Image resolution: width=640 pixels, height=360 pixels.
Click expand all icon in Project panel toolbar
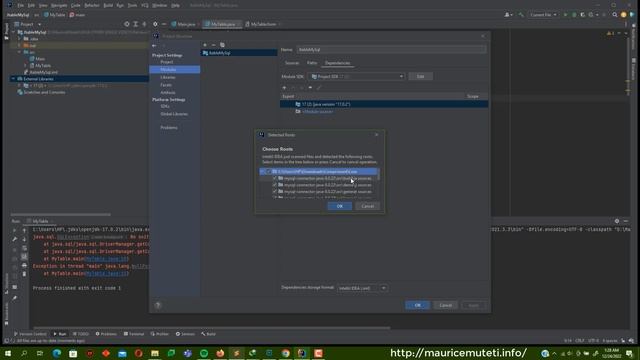136,24
